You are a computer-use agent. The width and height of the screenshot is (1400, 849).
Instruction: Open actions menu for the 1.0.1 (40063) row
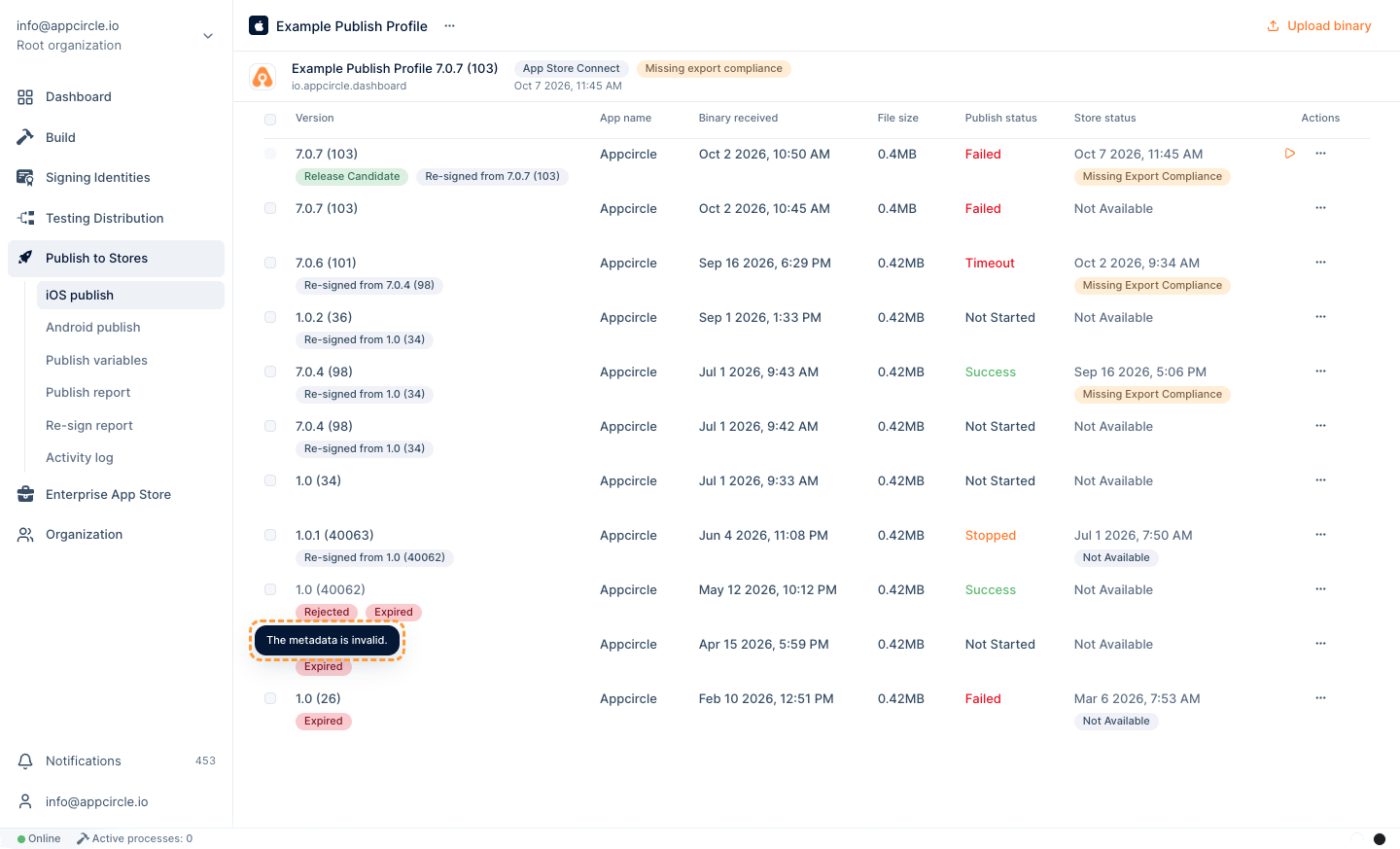pyautogui.click(x=1320, y=535)
